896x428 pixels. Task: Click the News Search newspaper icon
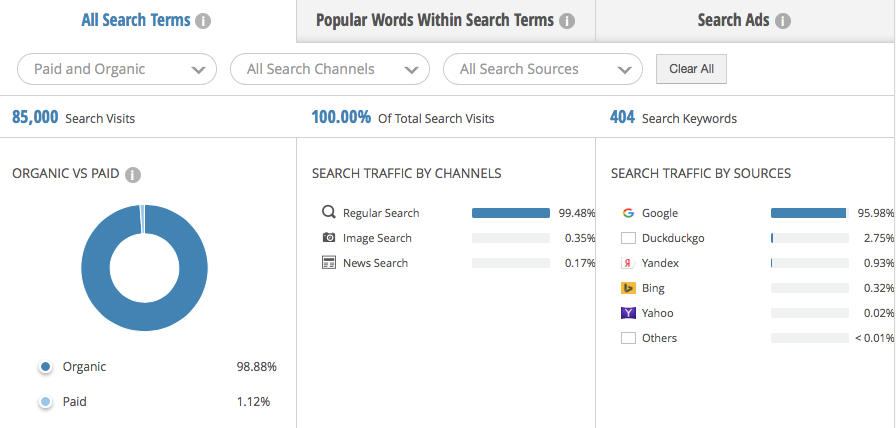tap(329, 263)
